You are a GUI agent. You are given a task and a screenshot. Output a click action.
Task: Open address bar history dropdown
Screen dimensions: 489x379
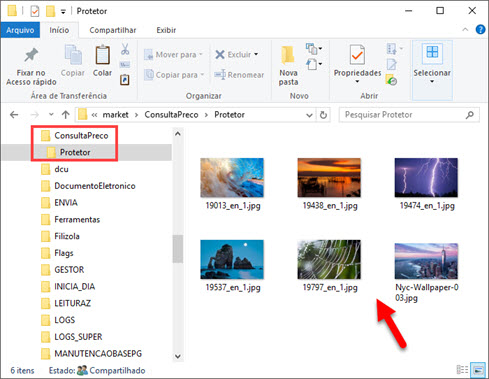(x=309, y=115)
